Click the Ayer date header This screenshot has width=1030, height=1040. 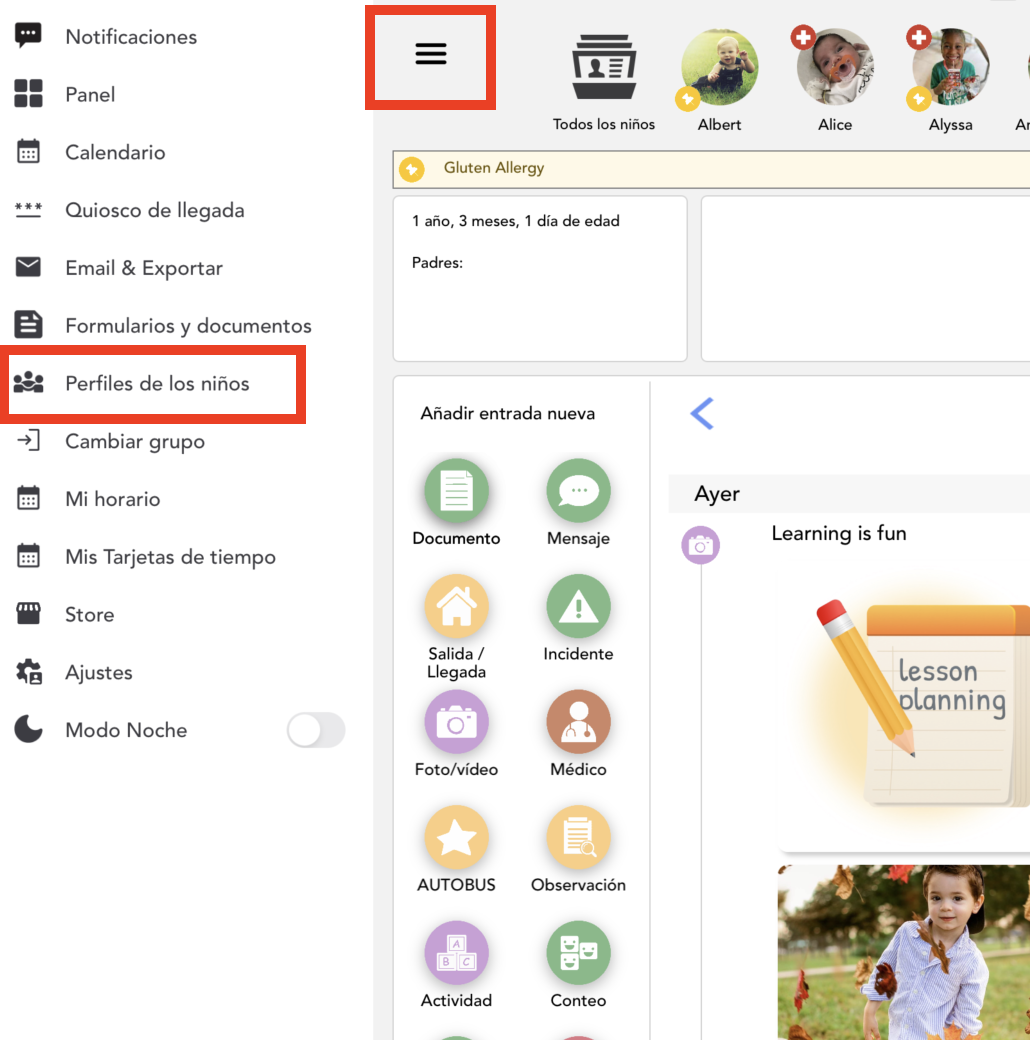(x=717, y=494)
